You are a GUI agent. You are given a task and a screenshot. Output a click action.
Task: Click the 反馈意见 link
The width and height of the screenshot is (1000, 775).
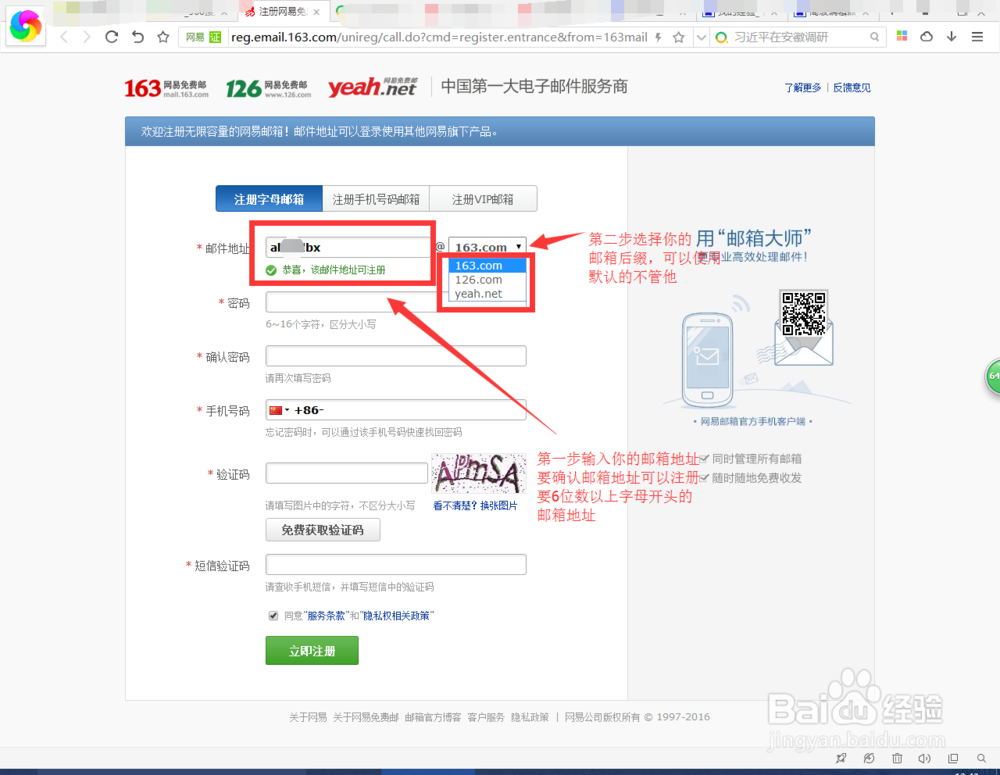point(851,87)
